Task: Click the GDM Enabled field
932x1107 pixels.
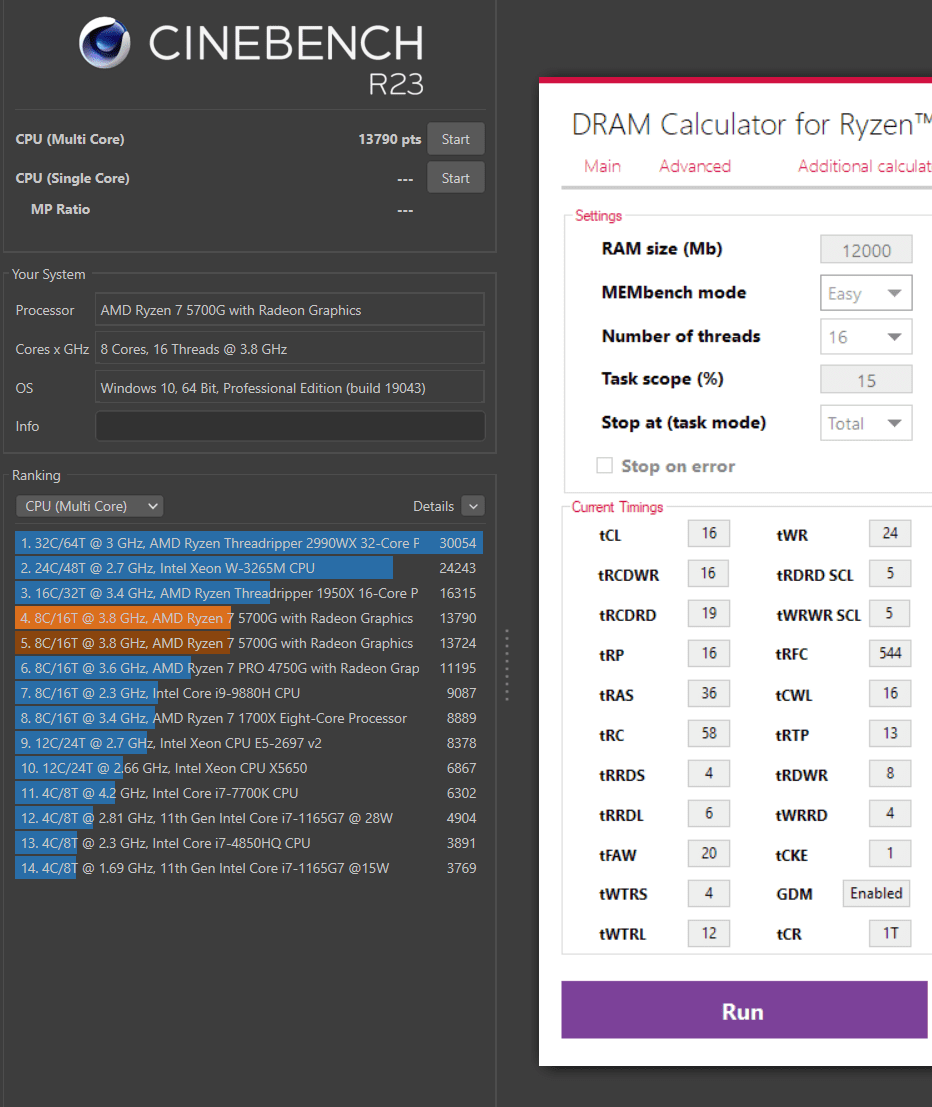Action: click(876, 894)
